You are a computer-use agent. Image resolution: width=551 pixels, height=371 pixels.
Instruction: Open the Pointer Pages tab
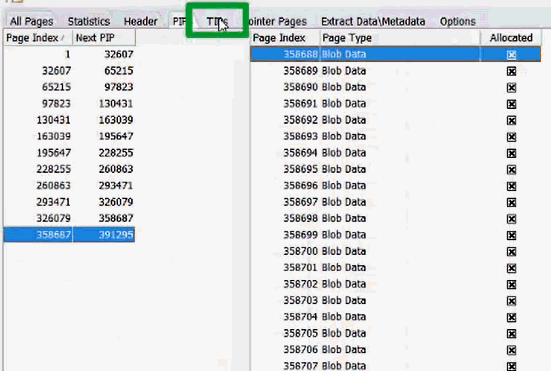coord(278,21)
